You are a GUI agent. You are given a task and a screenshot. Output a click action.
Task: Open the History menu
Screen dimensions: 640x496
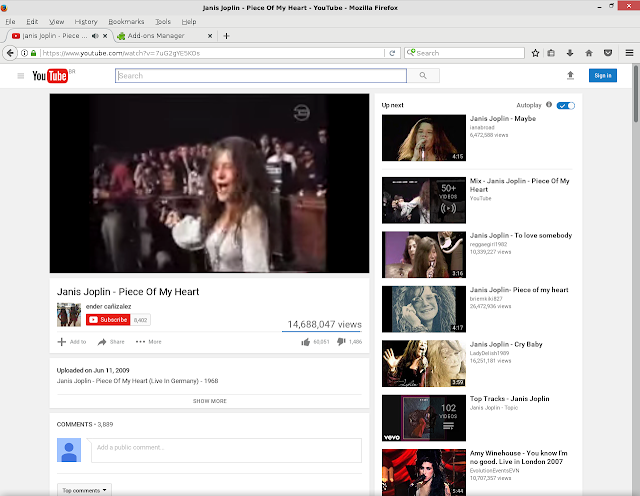[86, 22]
